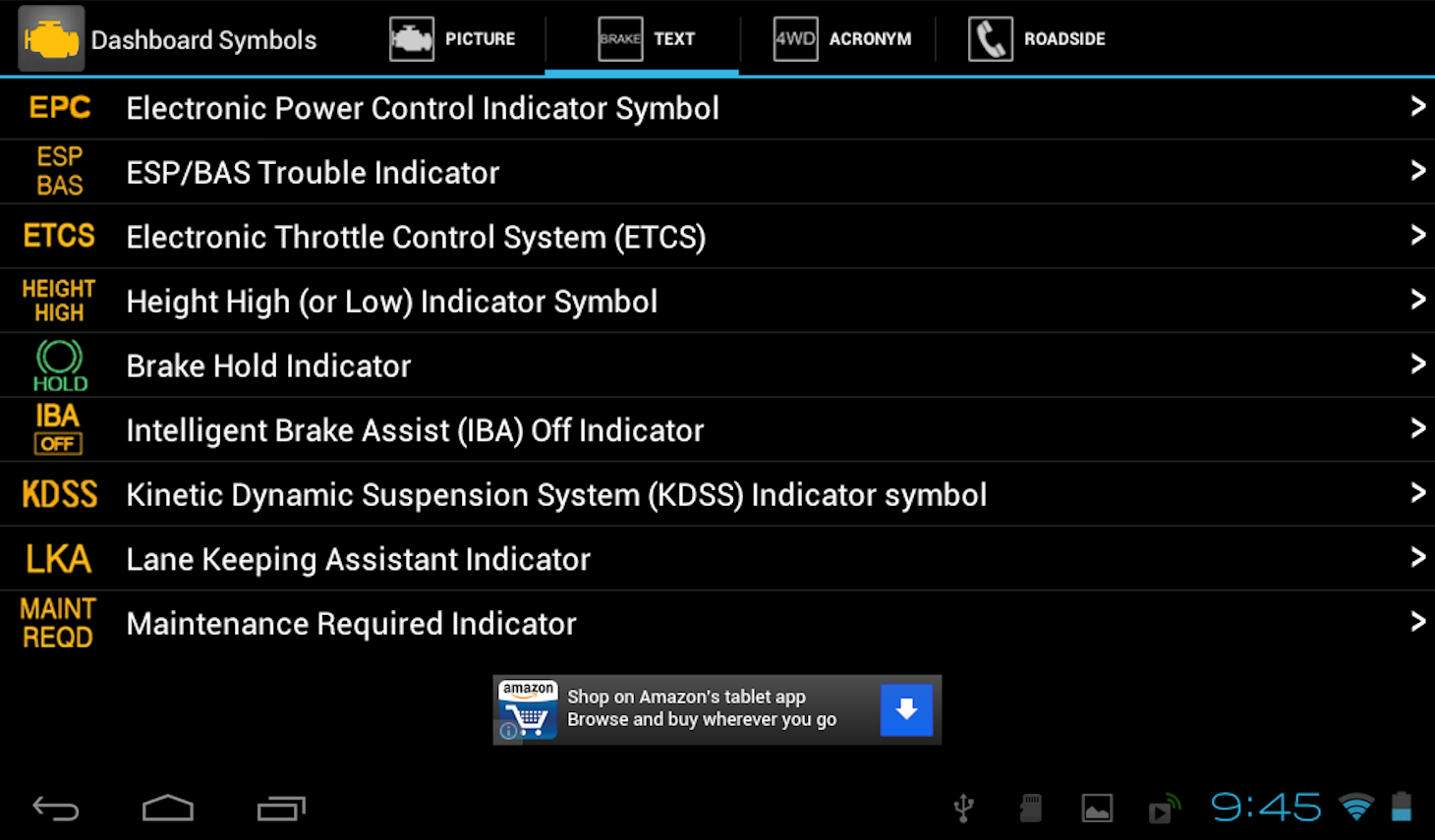
Task: Open Maintenance Required Indicator entry
Action: (x=717, y=623)
